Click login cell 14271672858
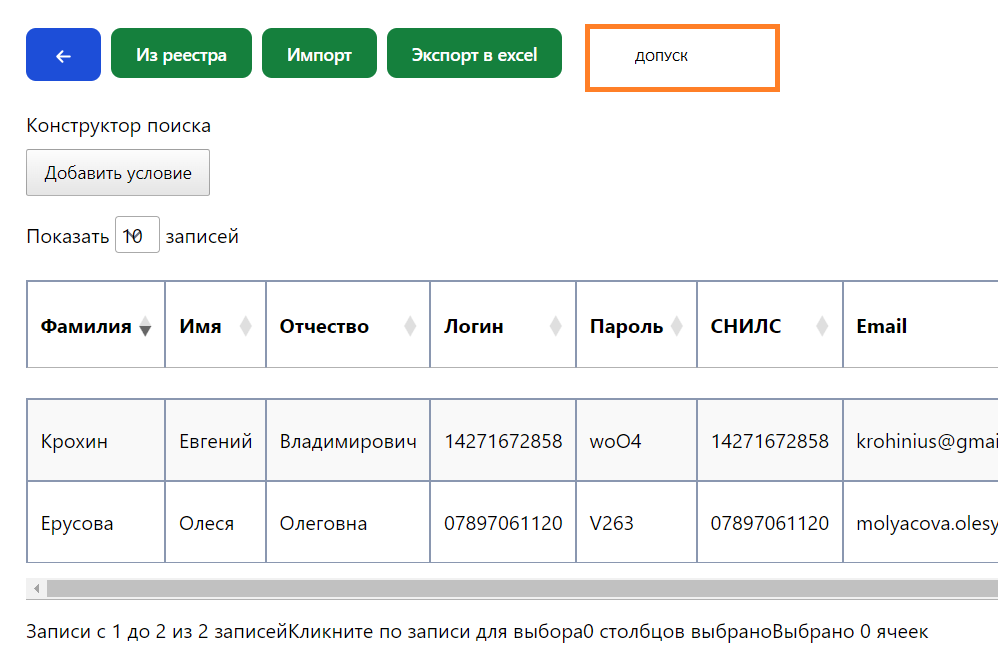Image resolution: width=998 pixels, height=657 pixels. [503, 441]
